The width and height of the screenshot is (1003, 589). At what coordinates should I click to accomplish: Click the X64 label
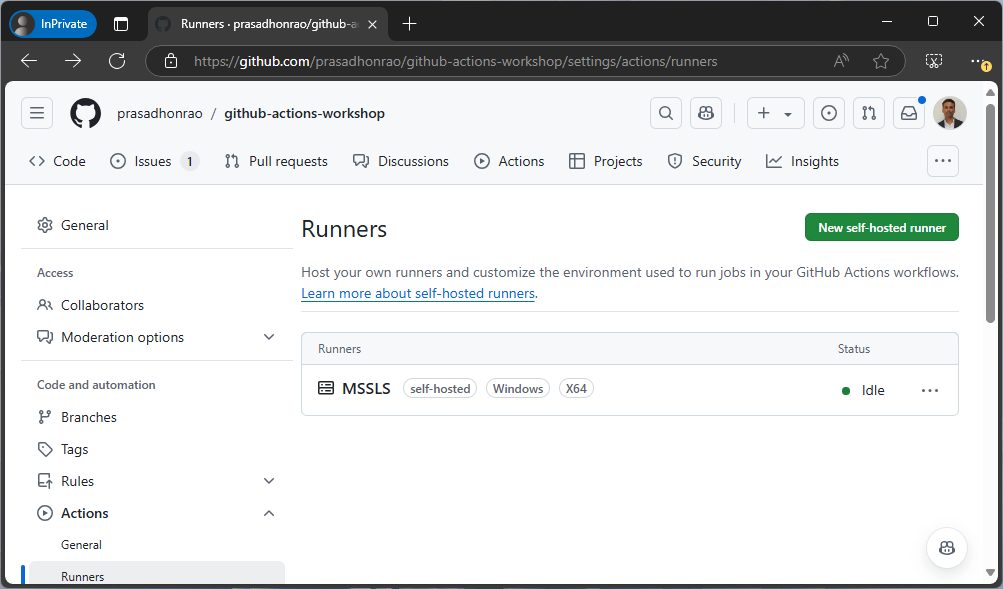576,388
